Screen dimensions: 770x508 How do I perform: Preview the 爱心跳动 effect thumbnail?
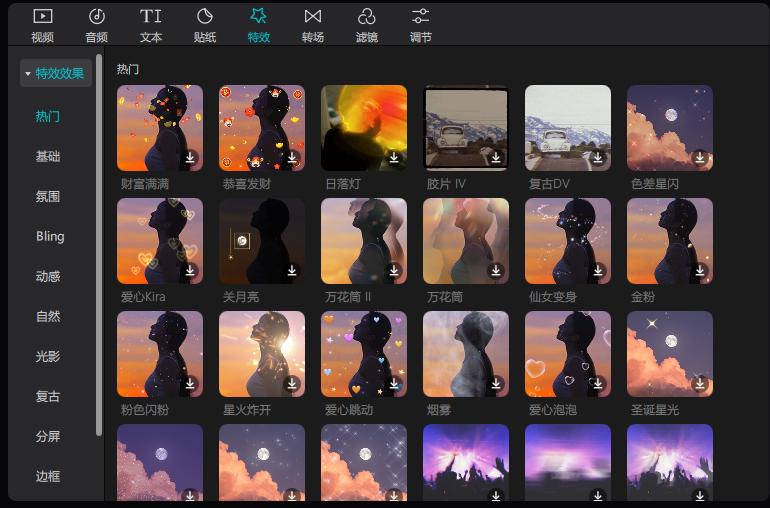tap(364, 354)
